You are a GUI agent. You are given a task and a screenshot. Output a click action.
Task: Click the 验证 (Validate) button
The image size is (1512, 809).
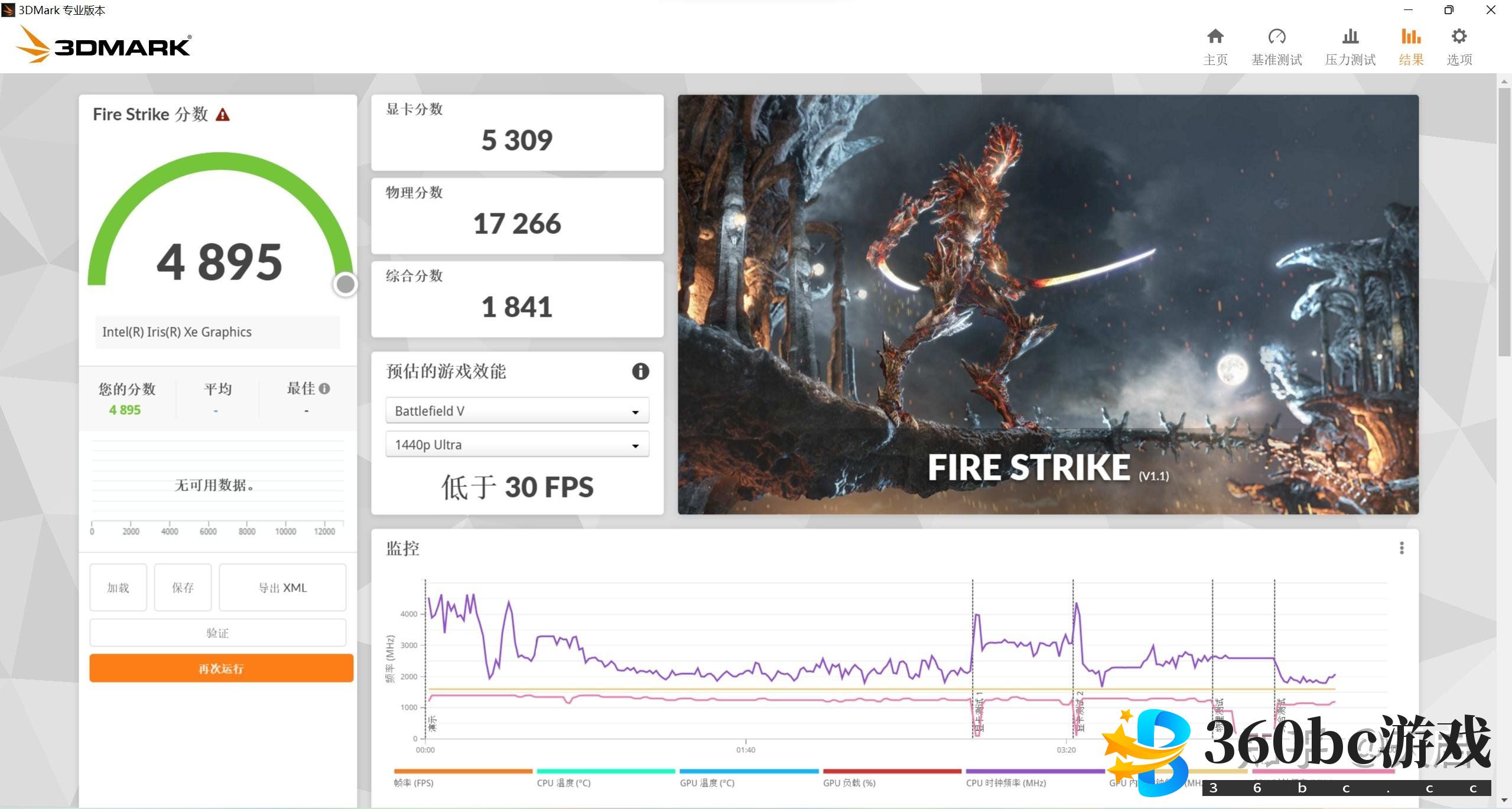217,633
